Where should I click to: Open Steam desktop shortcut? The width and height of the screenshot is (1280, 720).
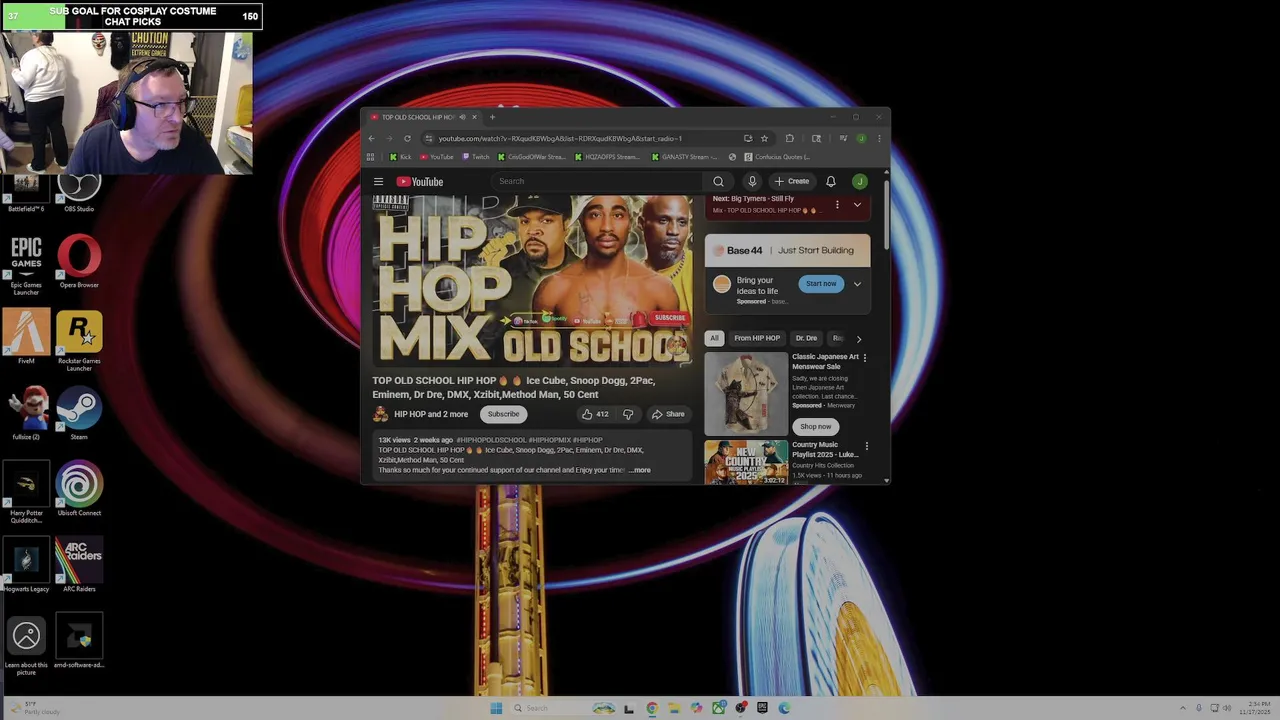79,415
